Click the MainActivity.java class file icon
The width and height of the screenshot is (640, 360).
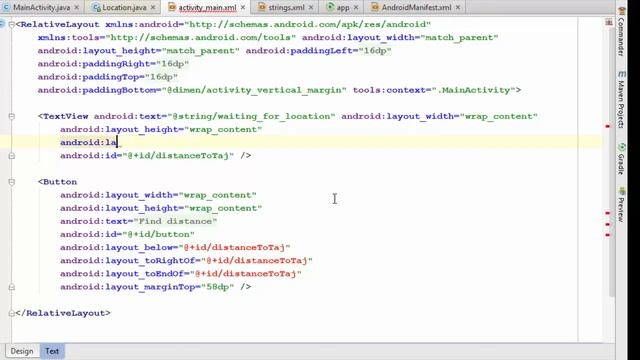click(6, 7)
